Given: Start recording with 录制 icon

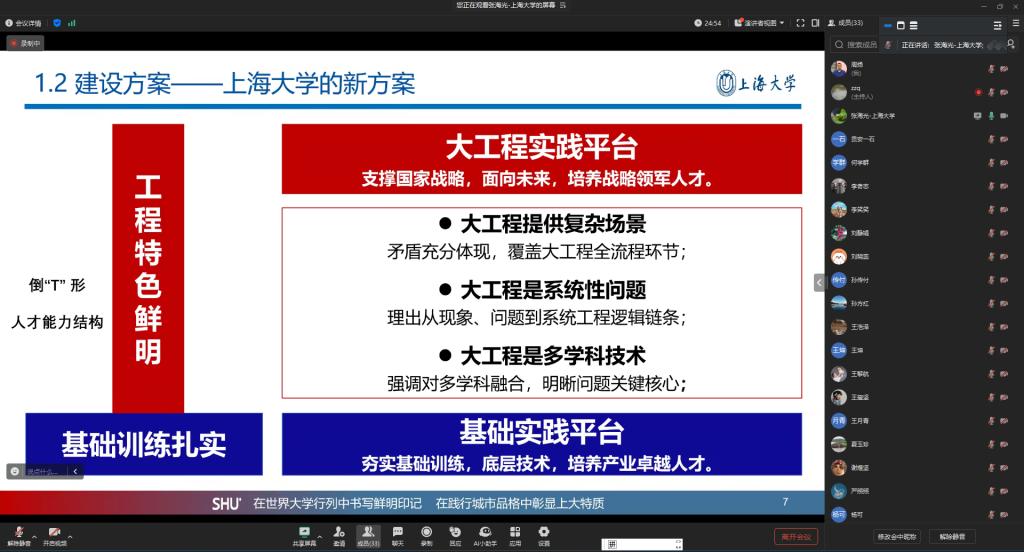Looking at the screenshot, I should [x=426, y=536].
